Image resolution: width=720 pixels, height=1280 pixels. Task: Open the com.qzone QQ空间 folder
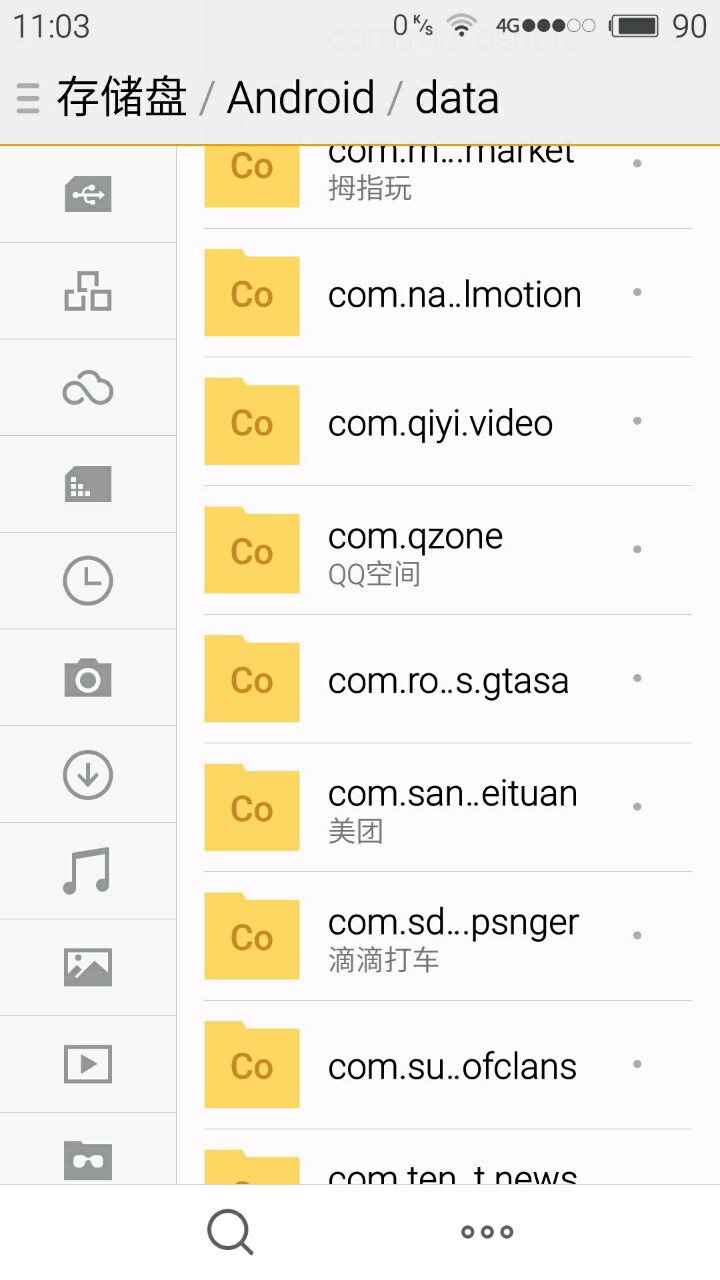coord(415,551)
